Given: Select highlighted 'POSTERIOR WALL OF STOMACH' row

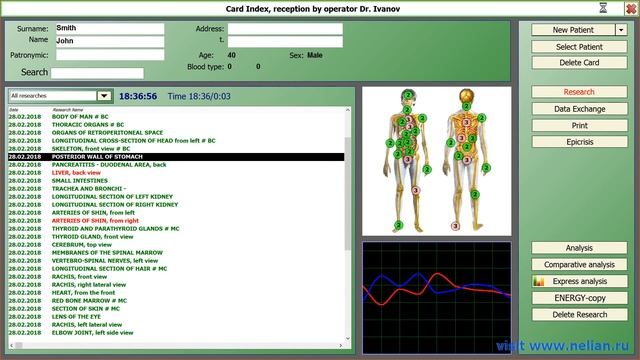Looking at the screenshot, I should pos(176,157).
